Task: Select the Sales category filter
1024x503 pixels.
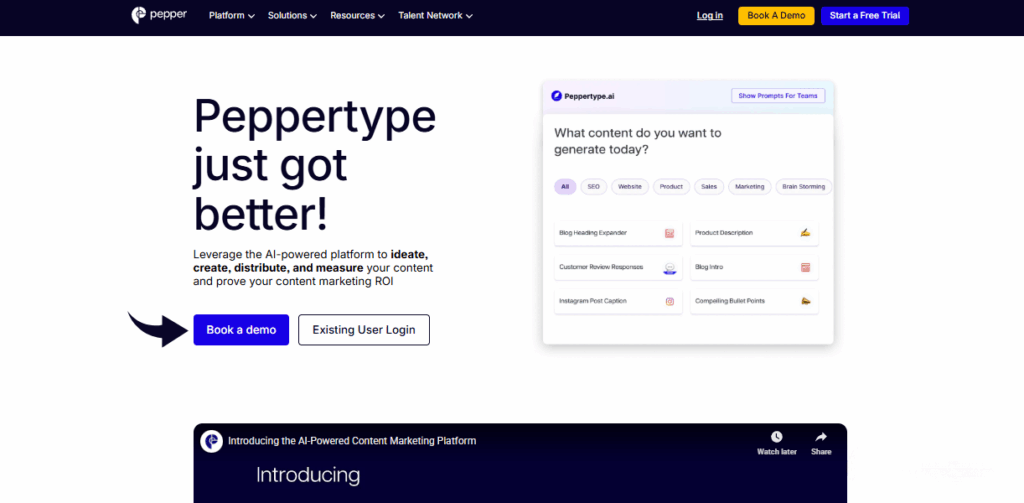Action: (x=709, y=187)
